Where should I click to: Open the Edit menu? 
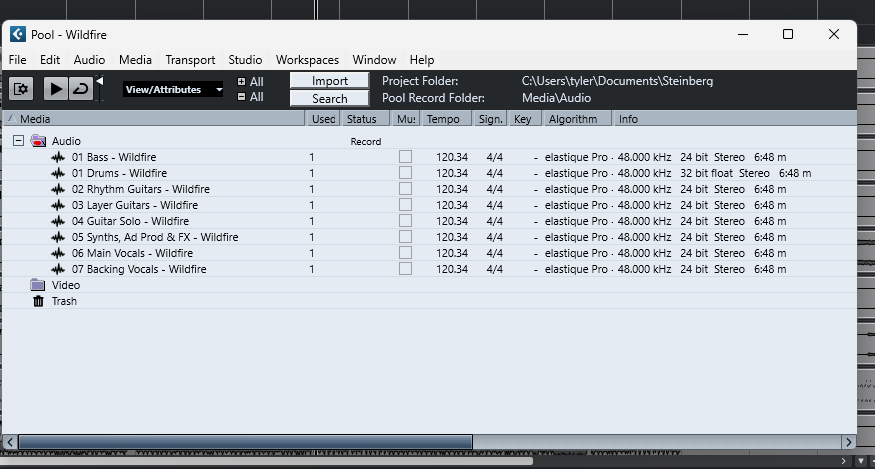pos(50,60)
